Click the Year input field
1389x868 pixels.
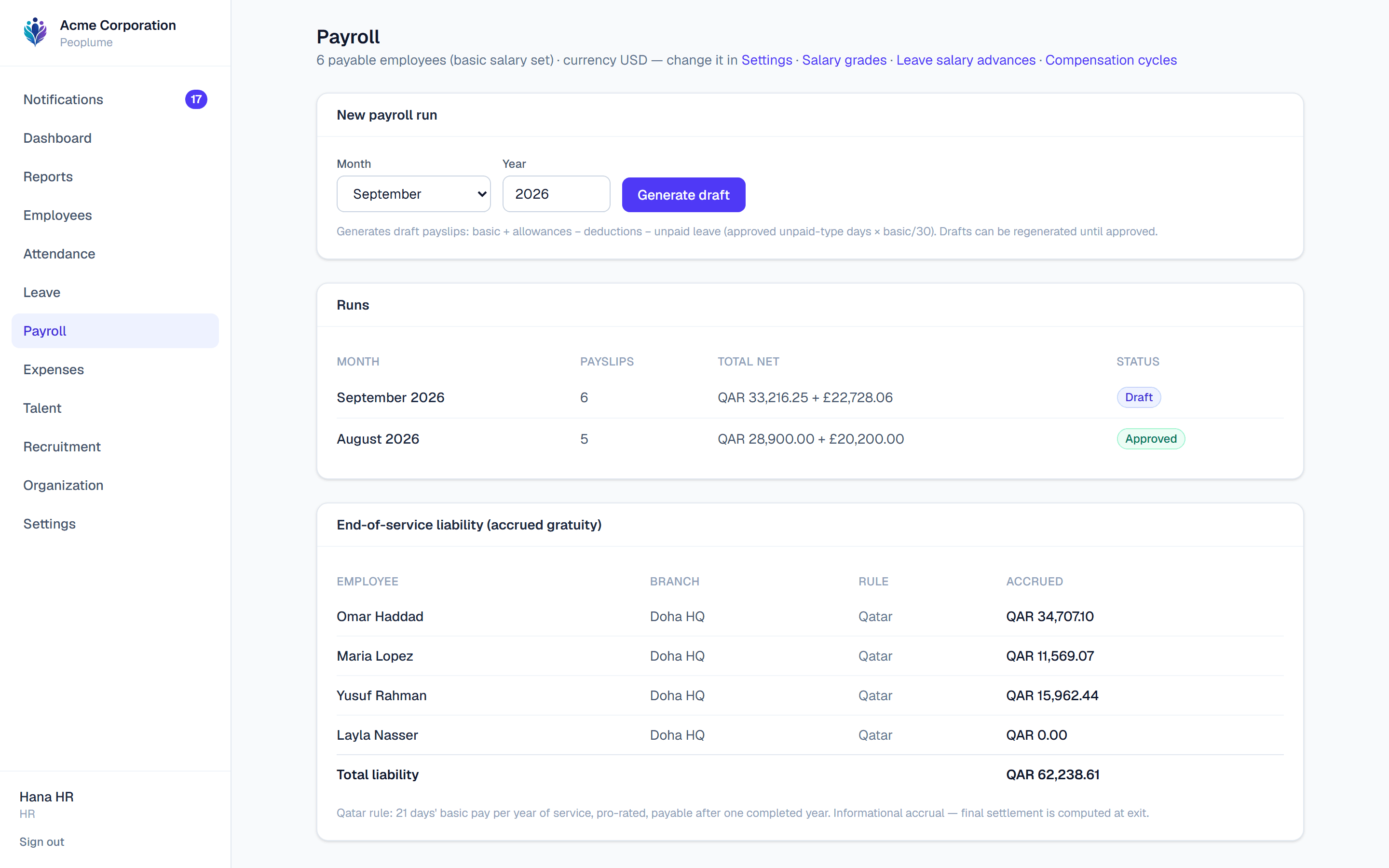coord(556,194)
